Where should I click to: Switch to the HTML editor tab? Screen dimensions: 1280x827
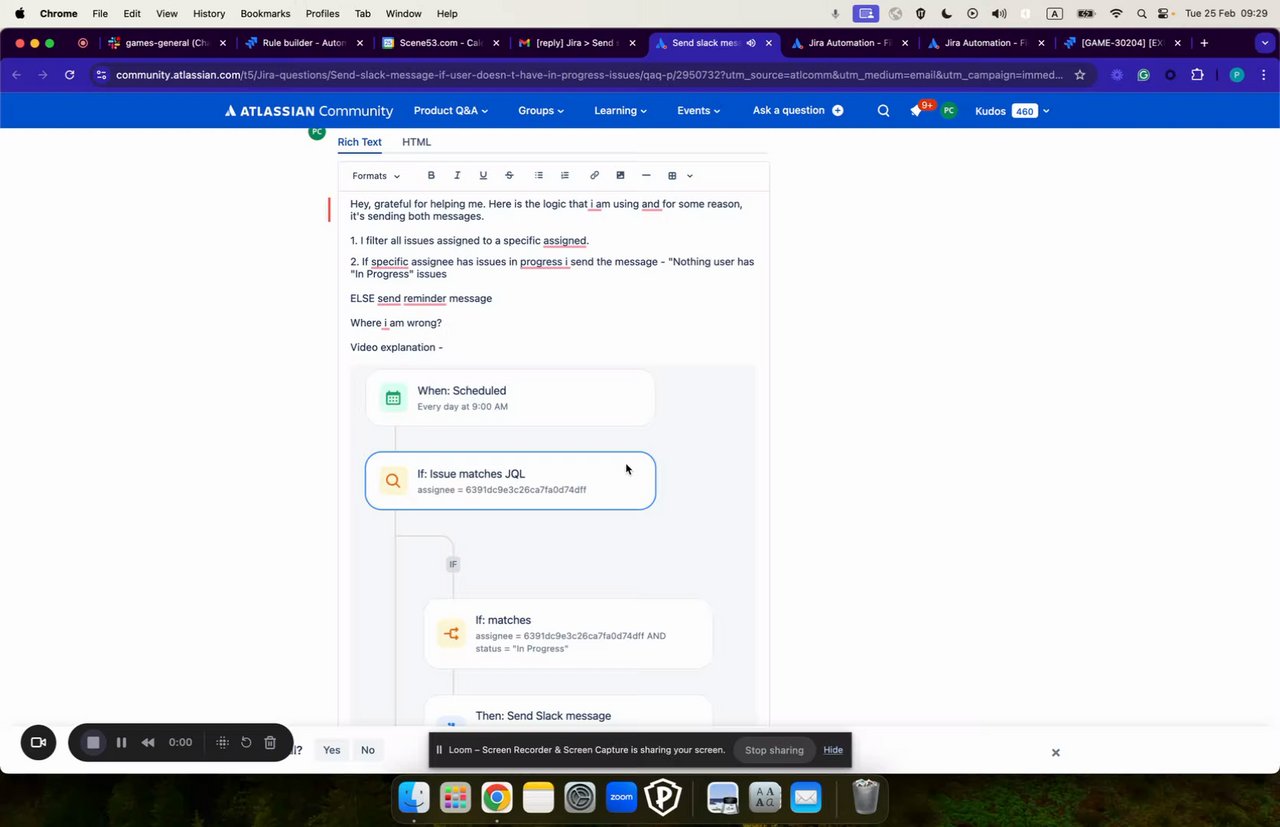tap(416, 142)
